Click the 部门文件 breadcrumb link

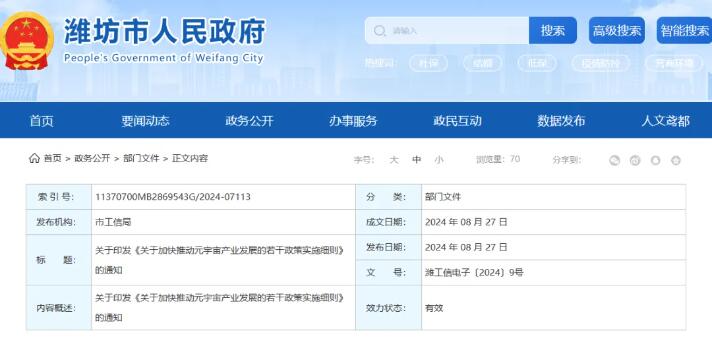click(141, 158)
